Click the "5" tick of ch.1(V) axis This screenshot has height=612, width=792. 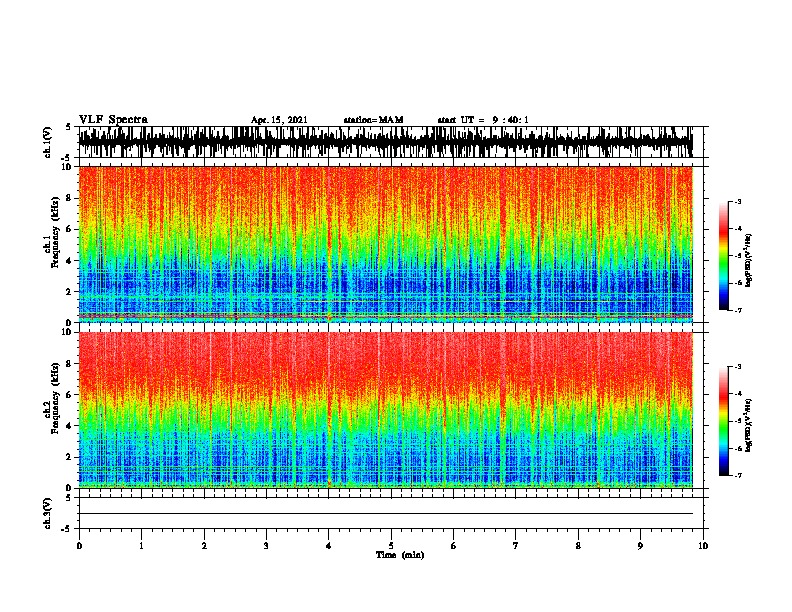tap(68, 127)
